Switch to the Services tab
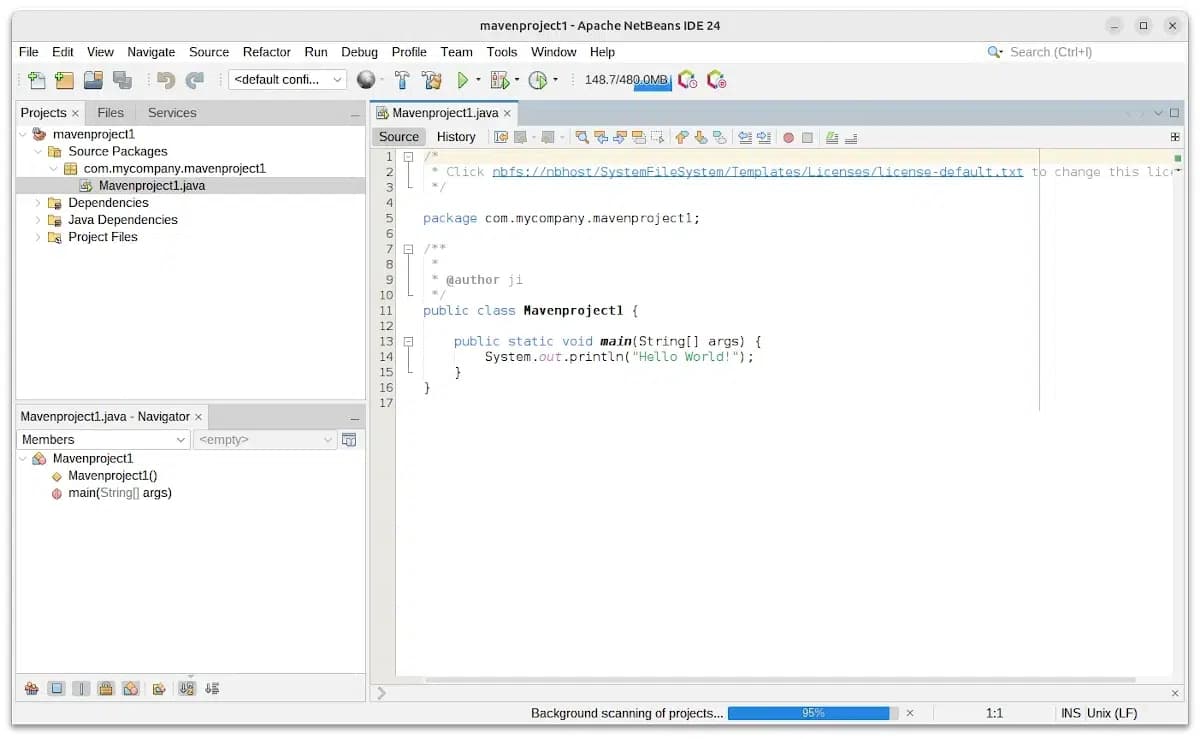 [x=172, y=113]
